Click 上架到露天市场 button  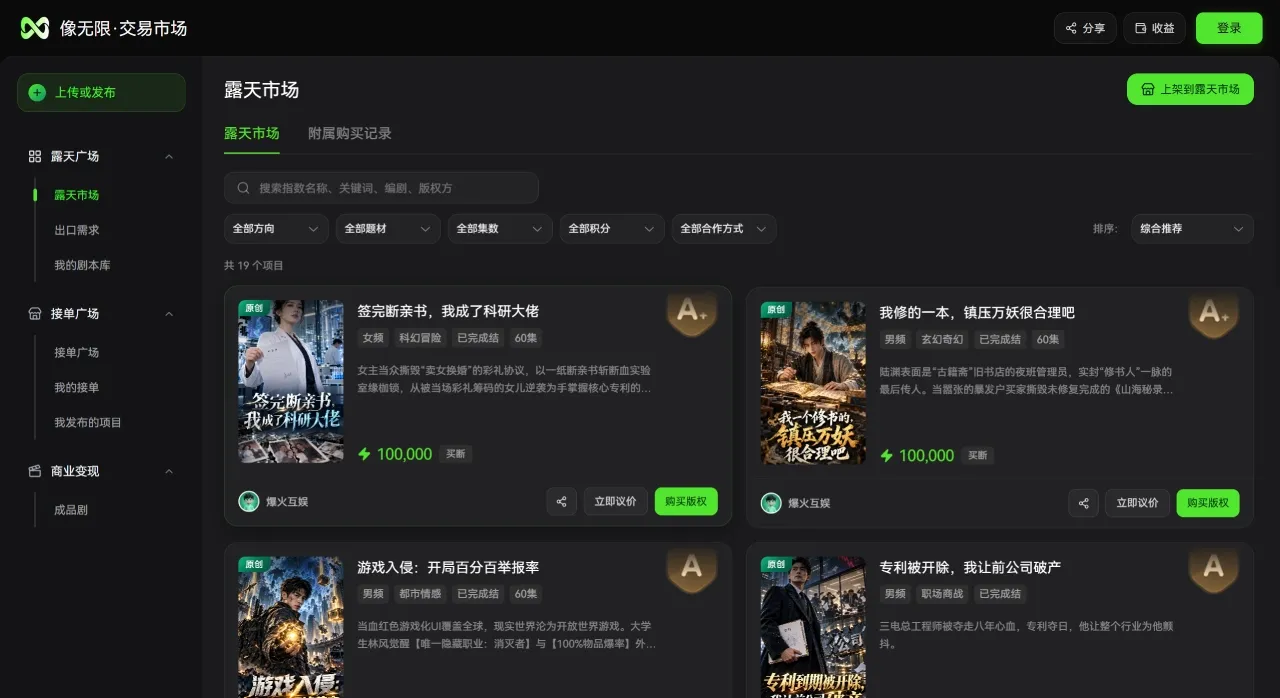tap(1190, 89)
